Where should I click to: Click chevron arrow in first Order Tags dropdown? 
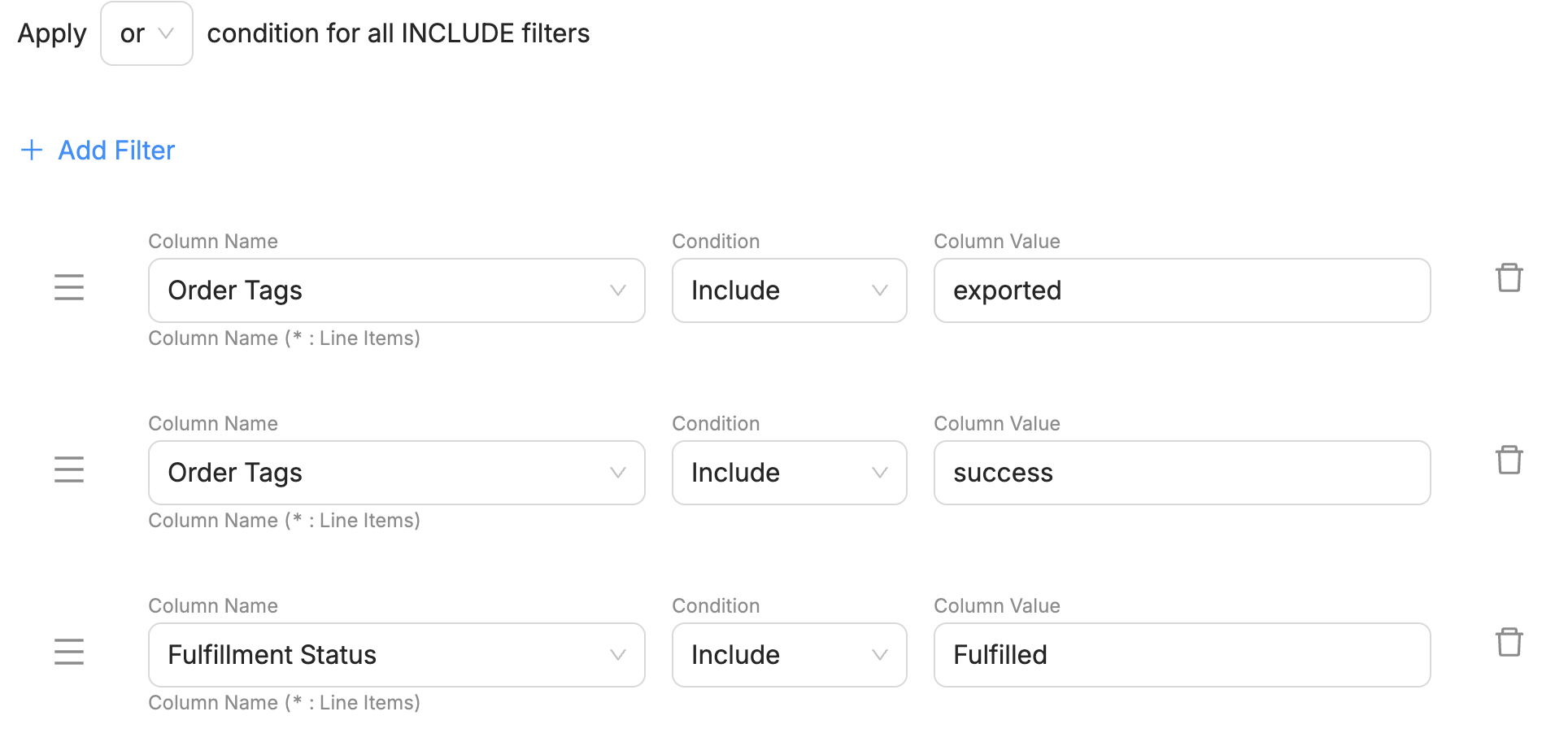tap(618, 290)
